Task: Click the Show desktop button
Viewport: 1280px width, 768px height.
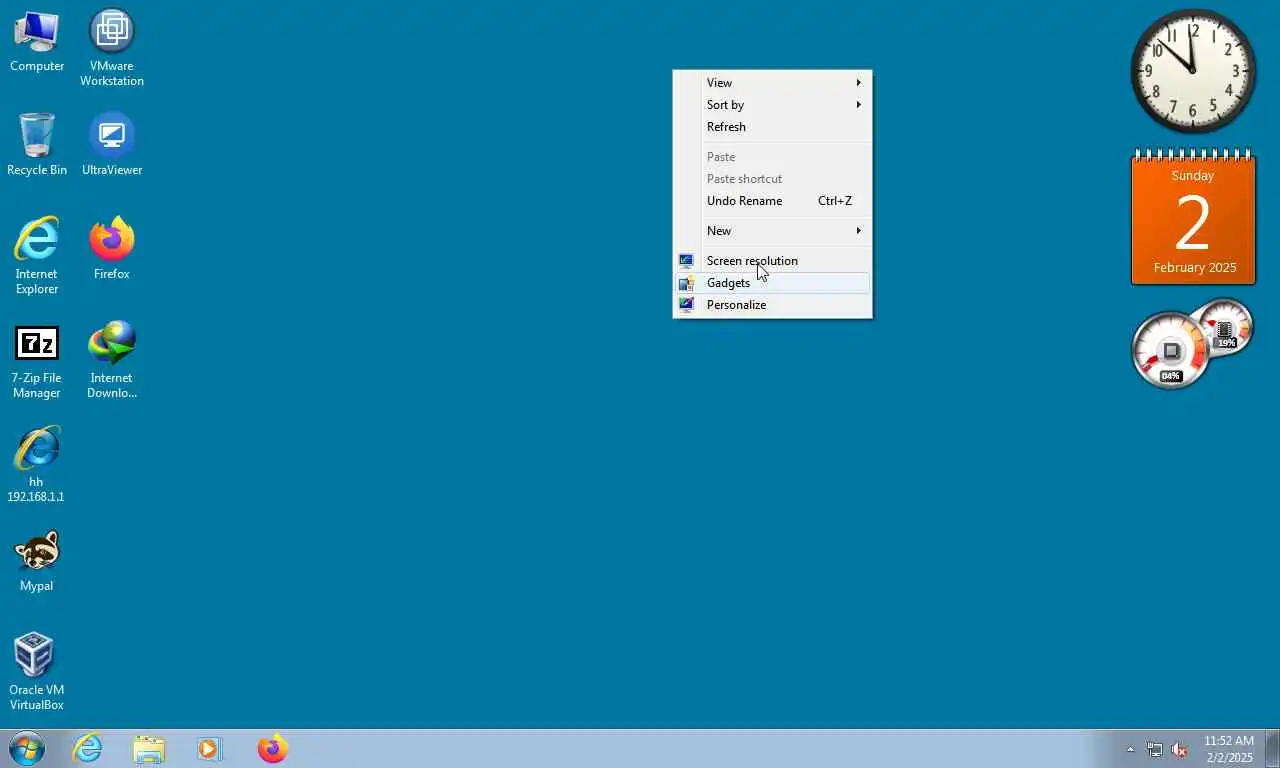Action: coord(1272,748)
